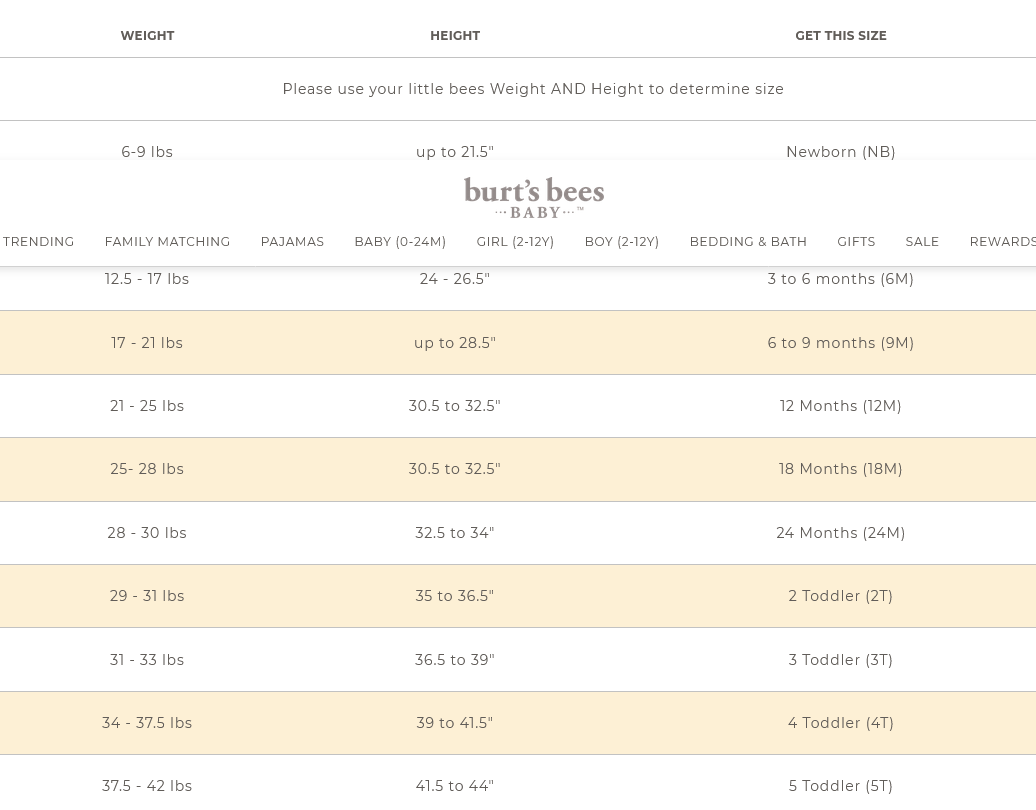Open the Trending menu
Screen dimensions: 1036x810
[x=38, y=242]
